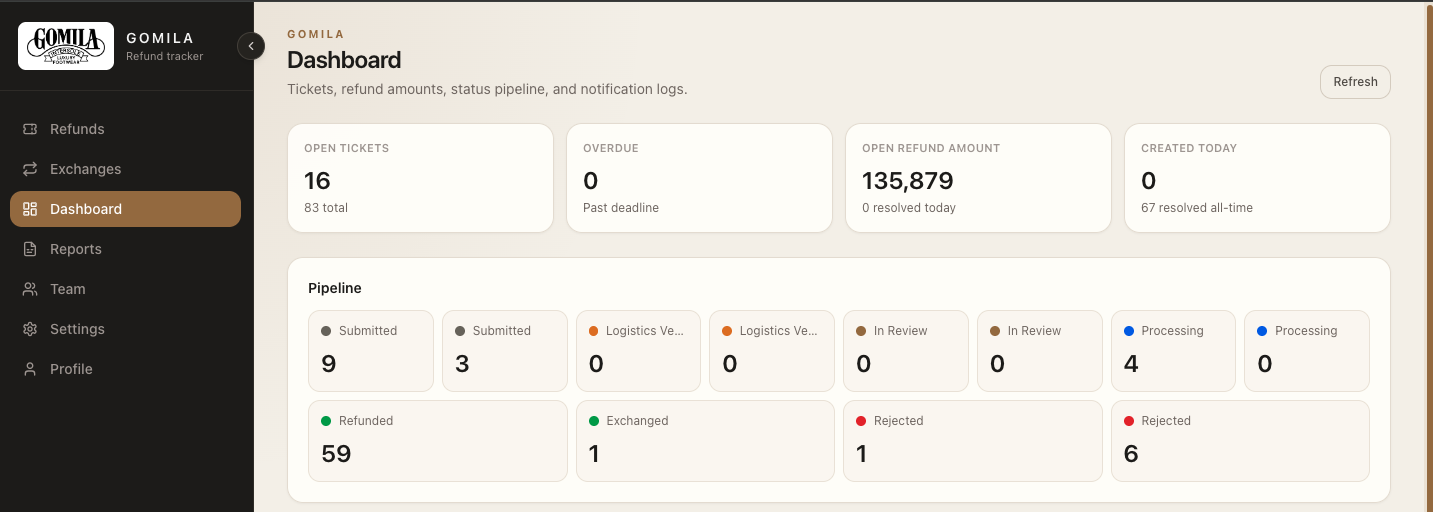Refresh the dashboard data
Image resolution: width=1433 pixels, height=512 pixels.
pyautogui.click(x=1355, y=82)
